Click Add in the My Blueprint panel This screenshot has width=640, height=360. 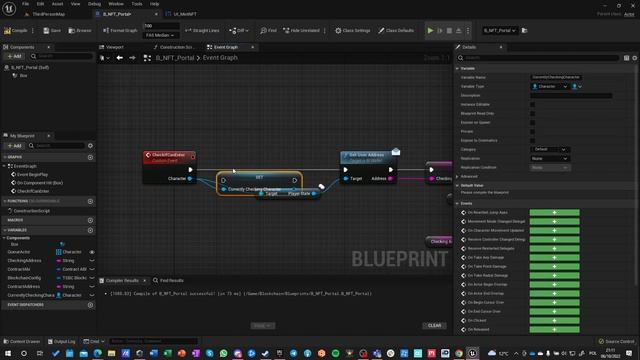click(14, 146)
